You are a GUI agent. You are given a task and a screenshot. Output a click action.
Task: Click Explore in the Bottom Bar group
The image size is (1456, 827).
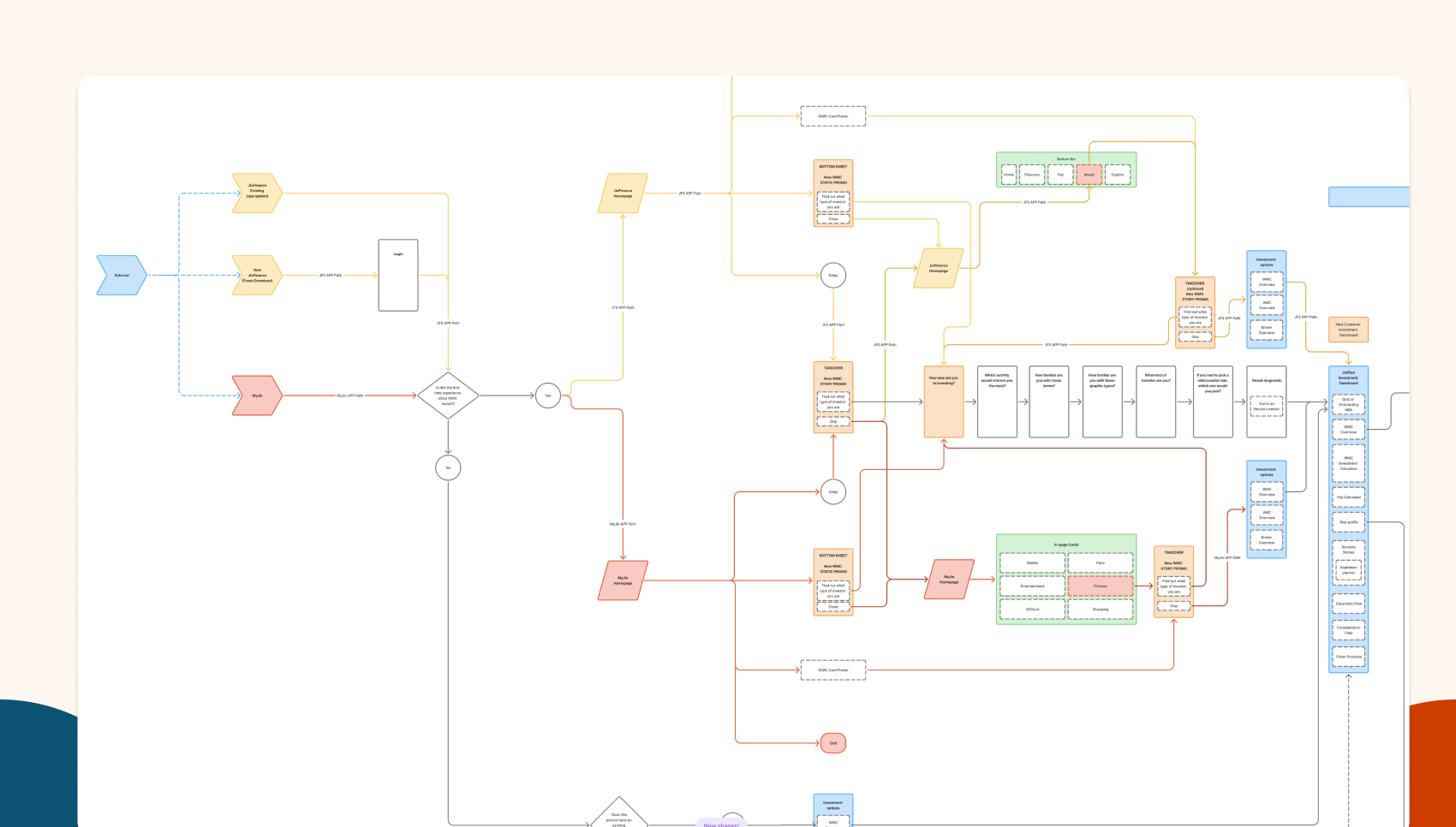(1118, 175)
